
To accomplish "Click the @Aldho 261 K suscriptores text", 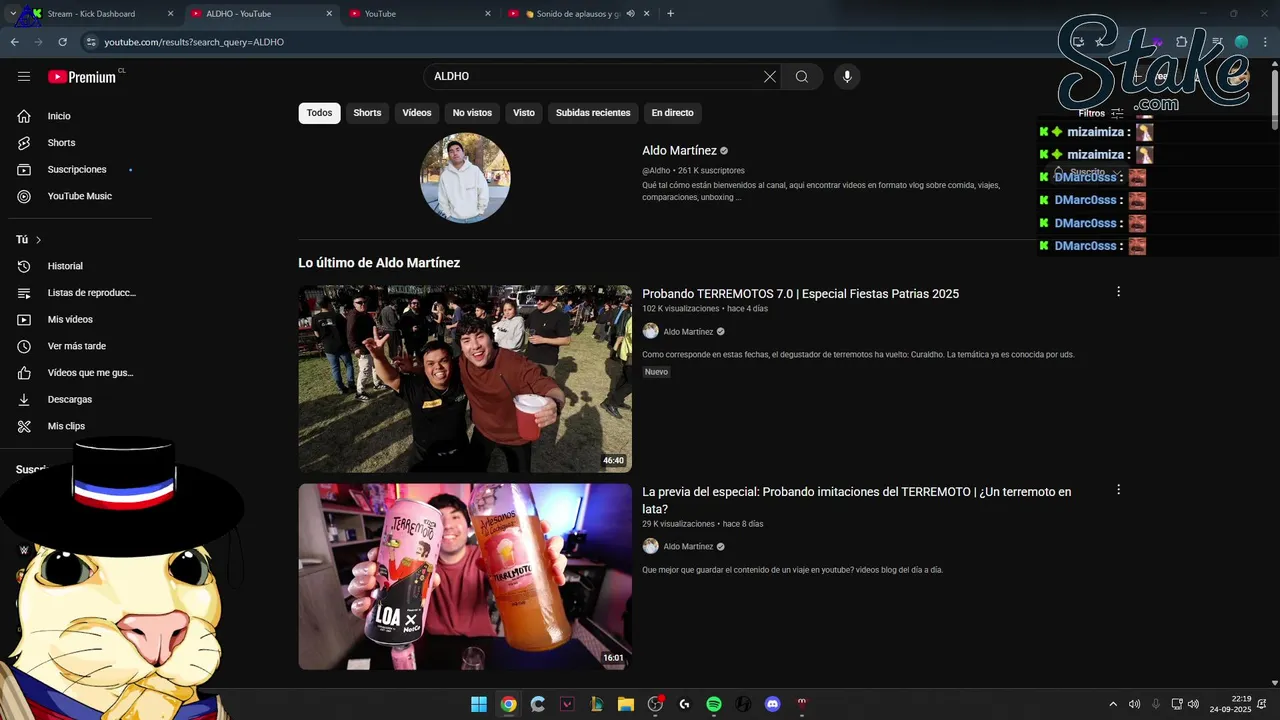I will [693, 171].
